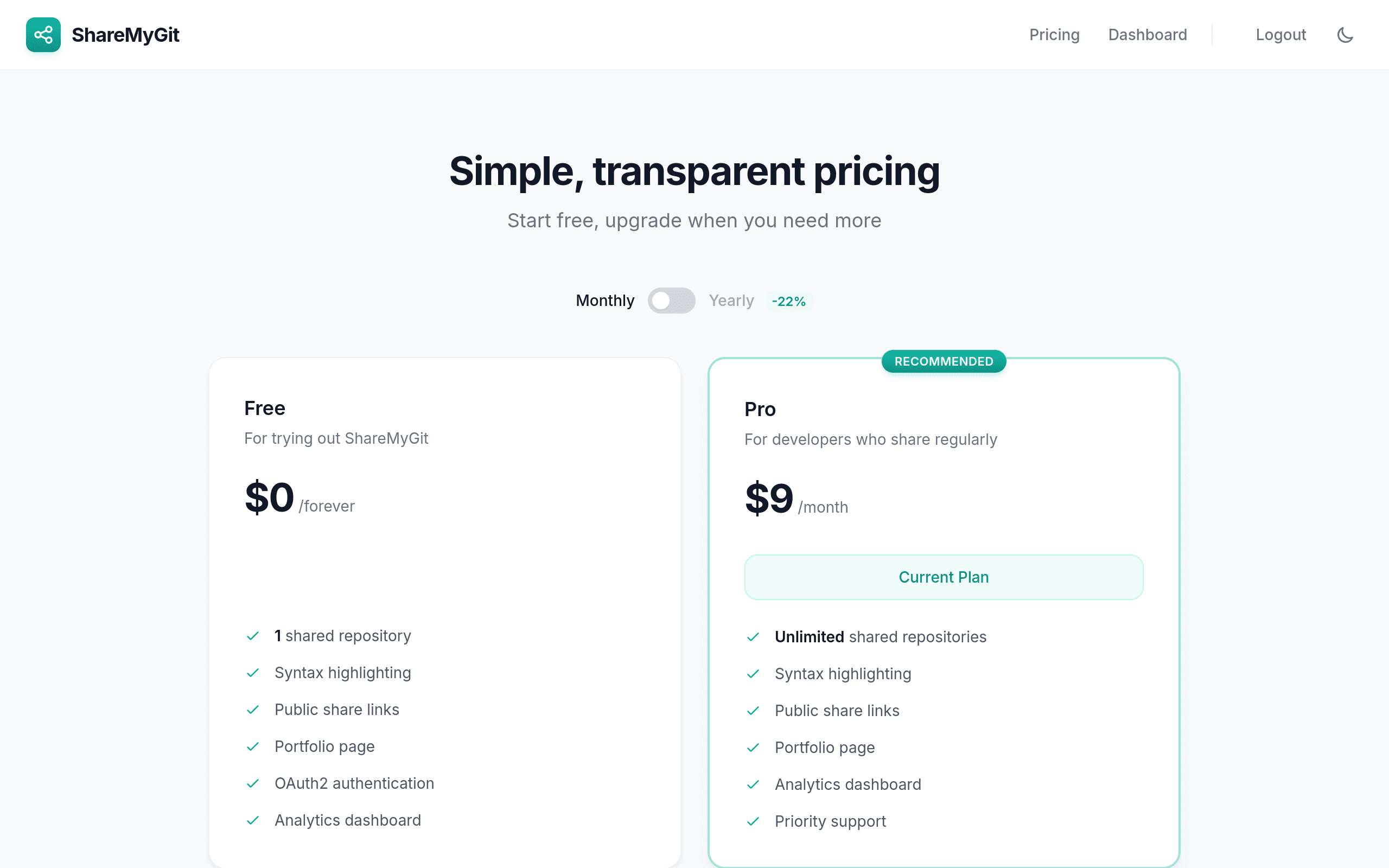The height and width of the screenshot is (868, 1389).
Task: Click checkmark next to Pro Analytics dashboard
Action: 753,785
